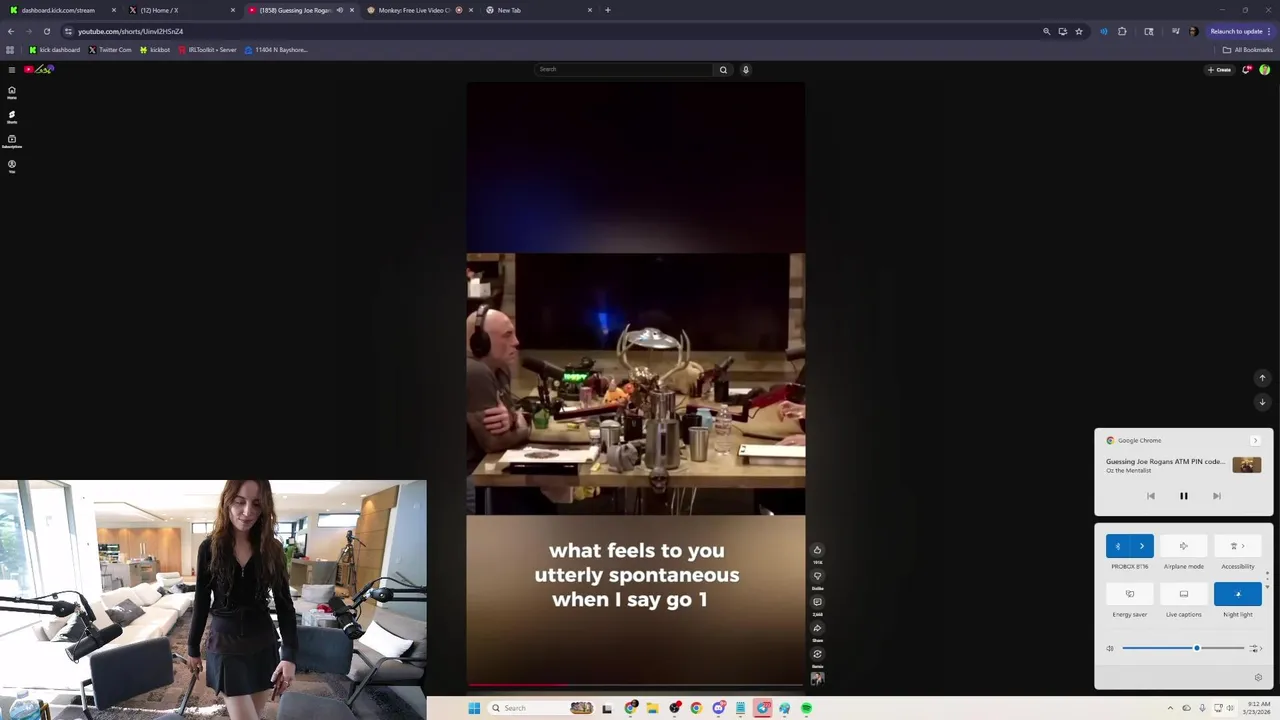Open YouTube notifications bell
This screenshot has height=720, width=1280.
pos(1246,70)
